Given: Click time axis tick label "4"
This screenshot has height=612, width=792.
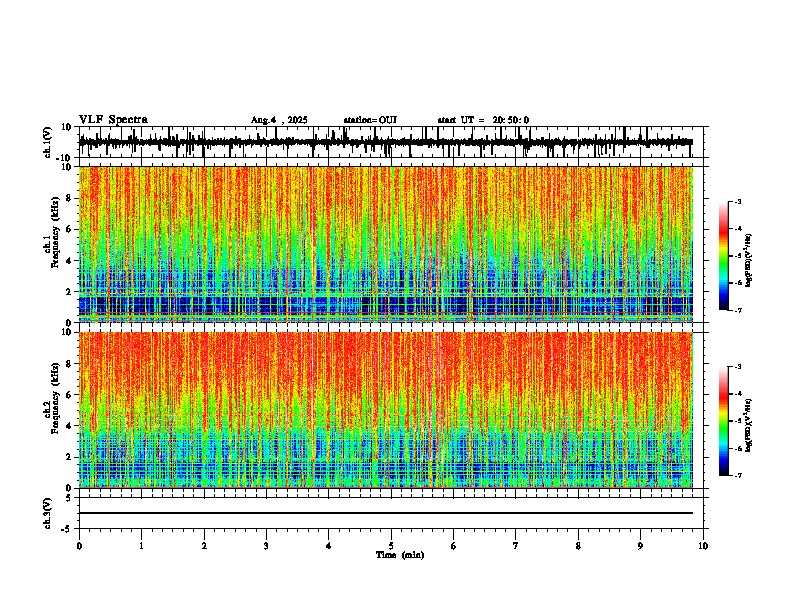Looking at the screenshot, I should click(329, 546).
